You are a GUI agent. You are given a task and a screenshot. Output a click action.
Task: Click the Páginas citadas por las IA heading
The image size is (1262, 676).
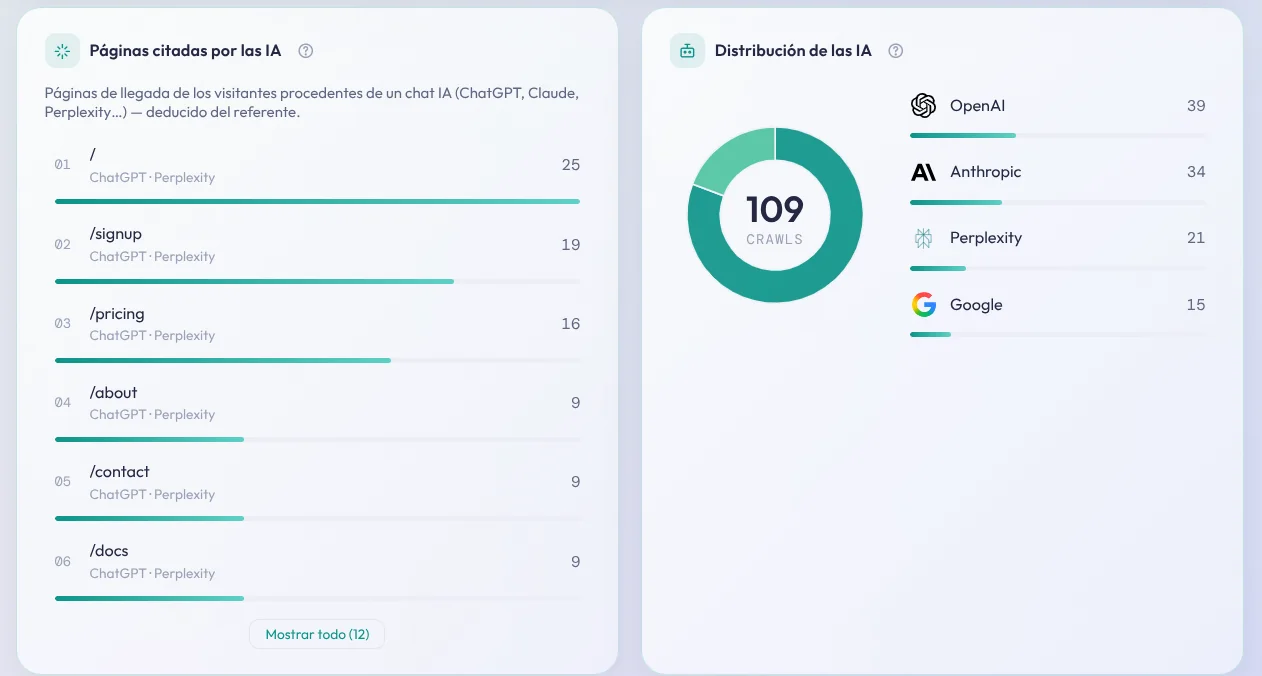186,51
